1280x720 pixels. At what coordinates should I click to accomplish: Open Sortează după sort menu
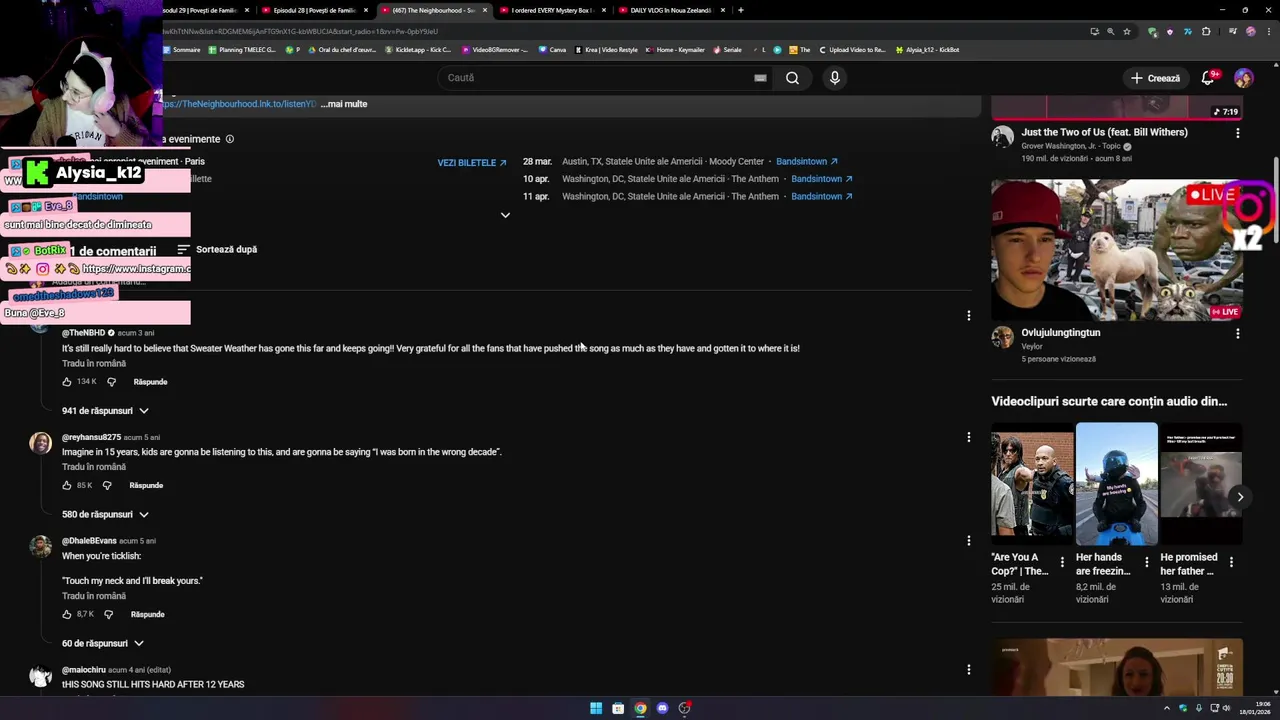click(x=217, y=250)
